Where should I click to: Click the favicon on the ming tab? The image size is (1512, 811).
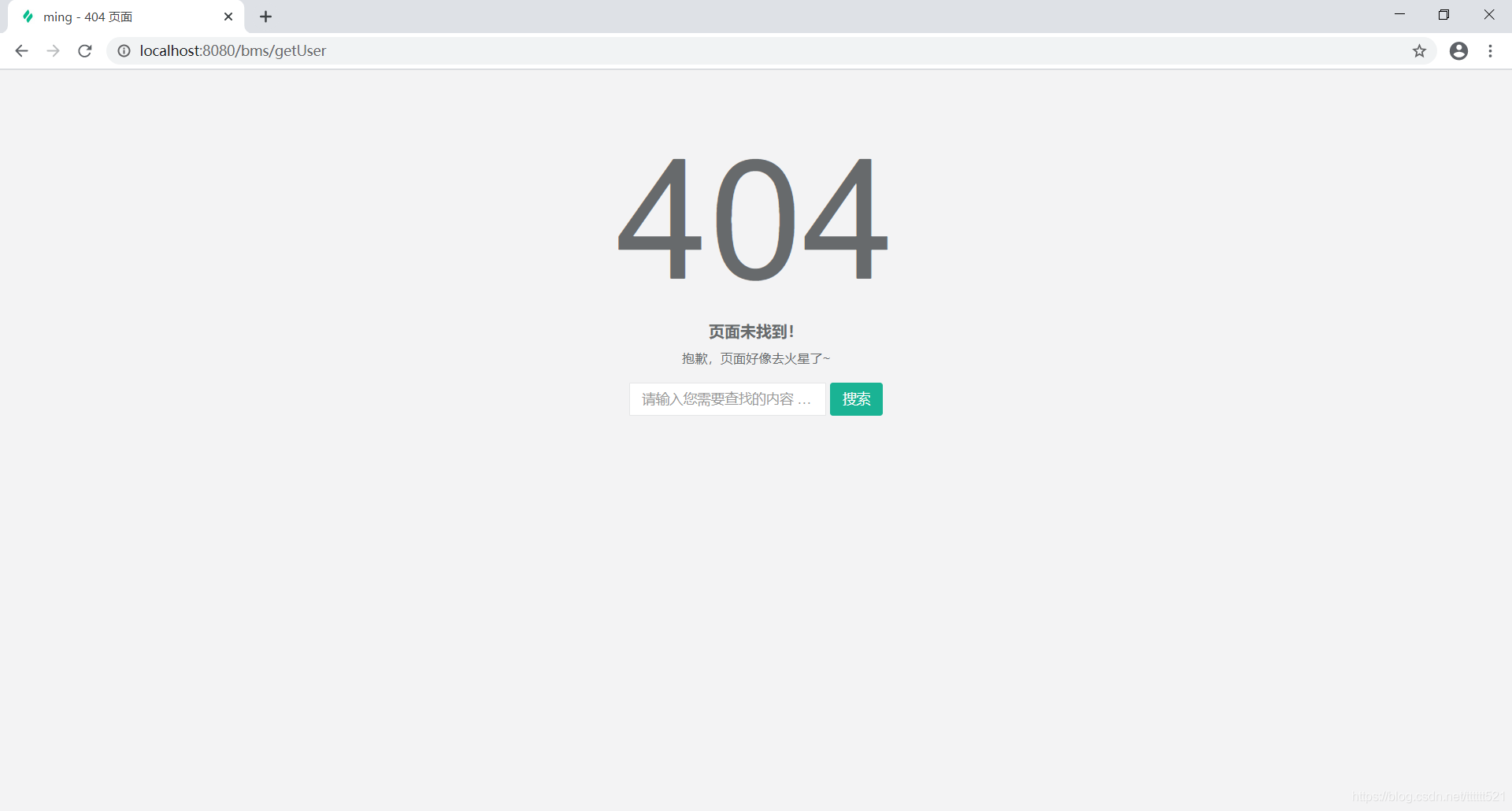30,16
